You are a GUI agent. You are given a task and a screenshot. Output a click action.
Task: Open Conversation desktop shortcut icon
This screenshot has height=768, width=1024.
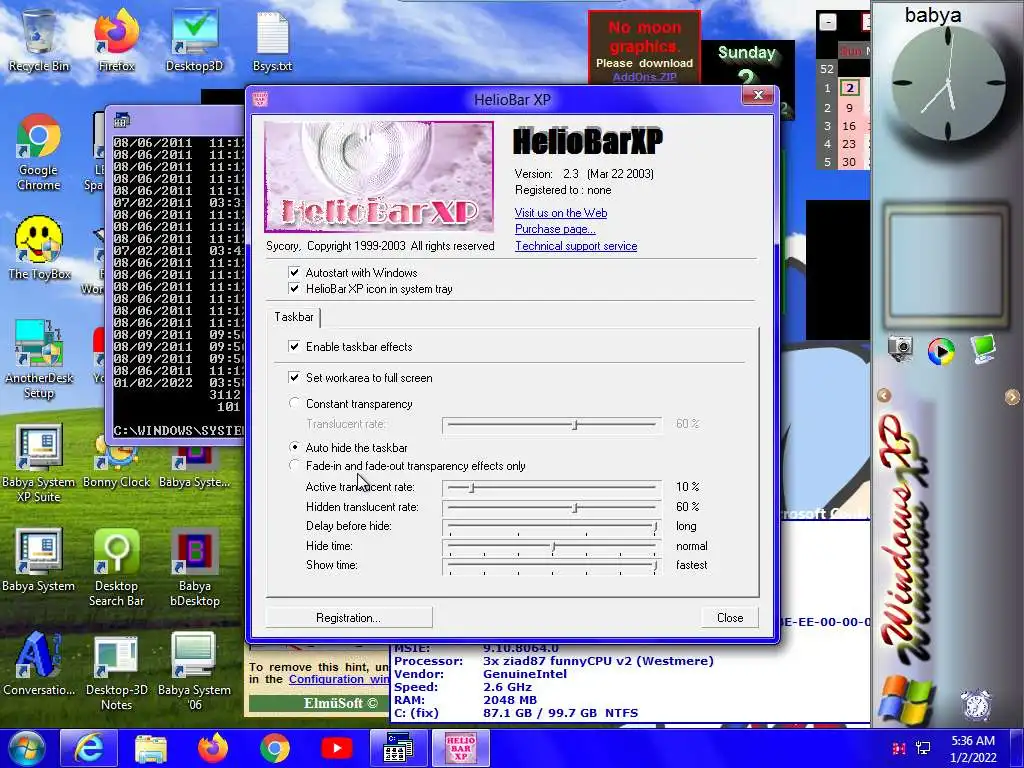pos(39,664)
